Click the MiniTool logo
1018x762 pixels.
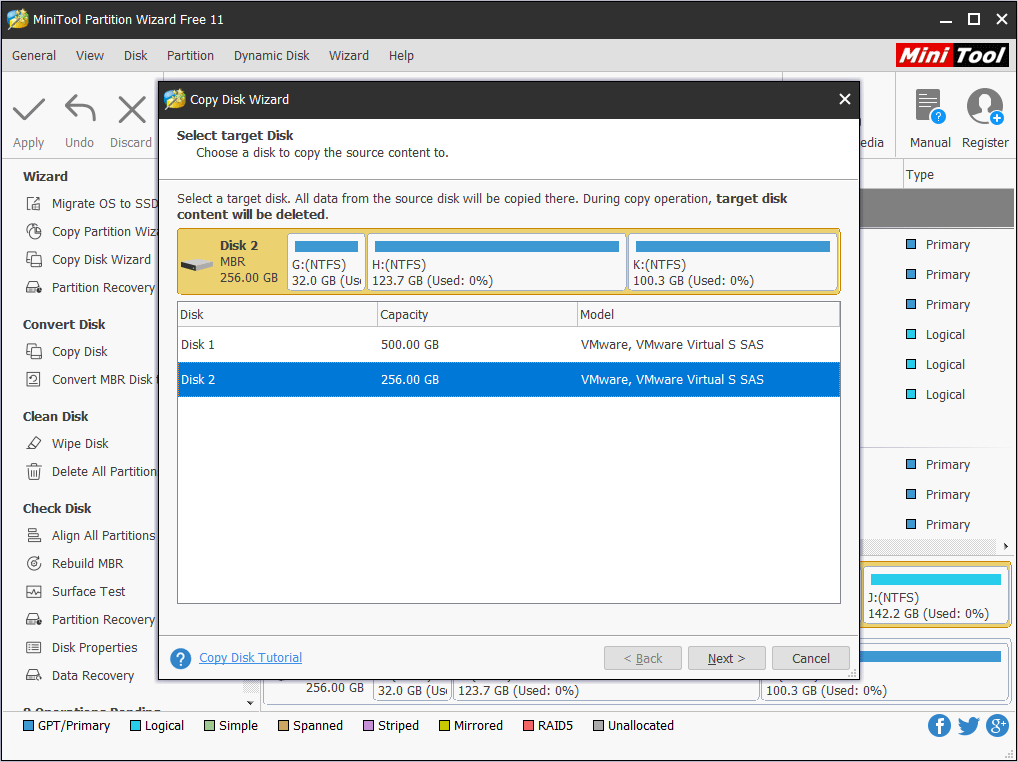[952, 55]
